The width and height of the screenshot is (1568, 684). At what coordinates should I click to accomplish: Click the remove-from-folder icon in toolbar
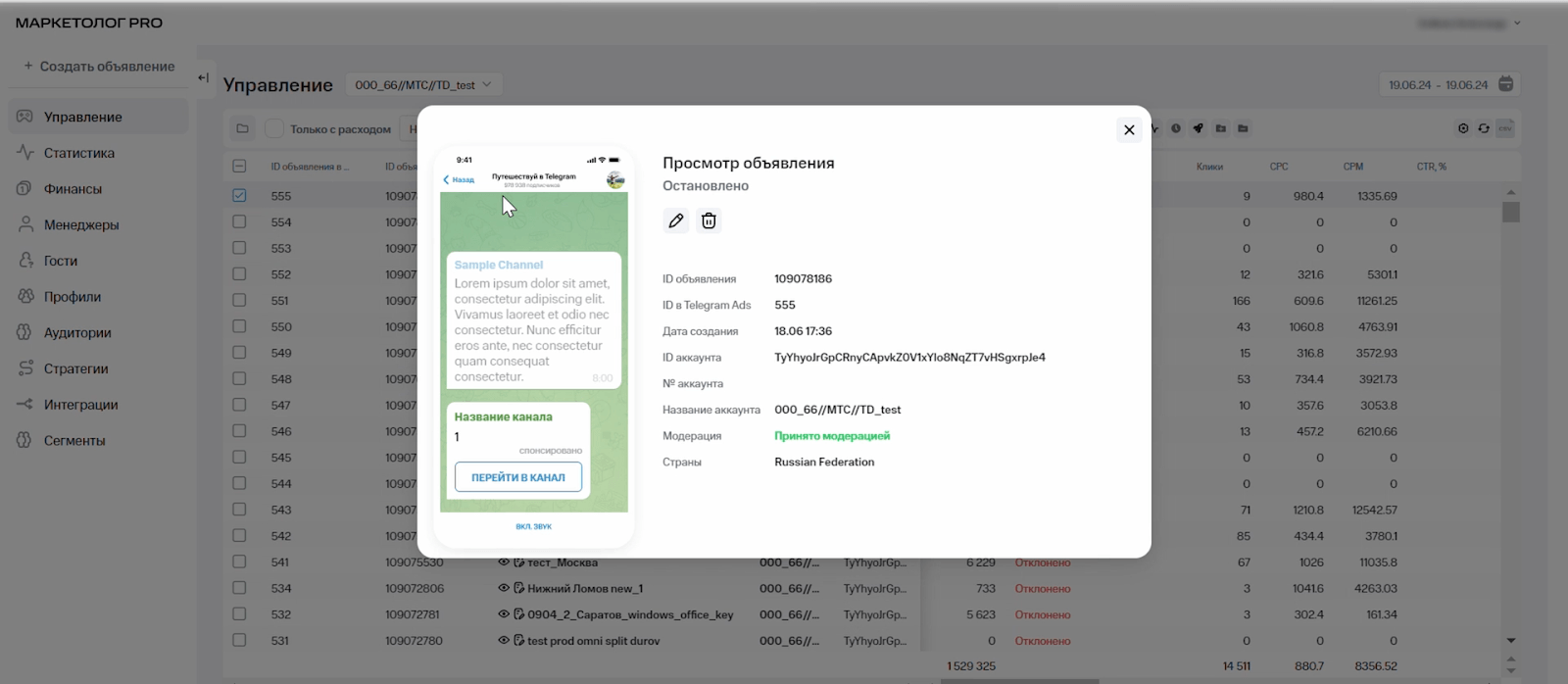1243,128
